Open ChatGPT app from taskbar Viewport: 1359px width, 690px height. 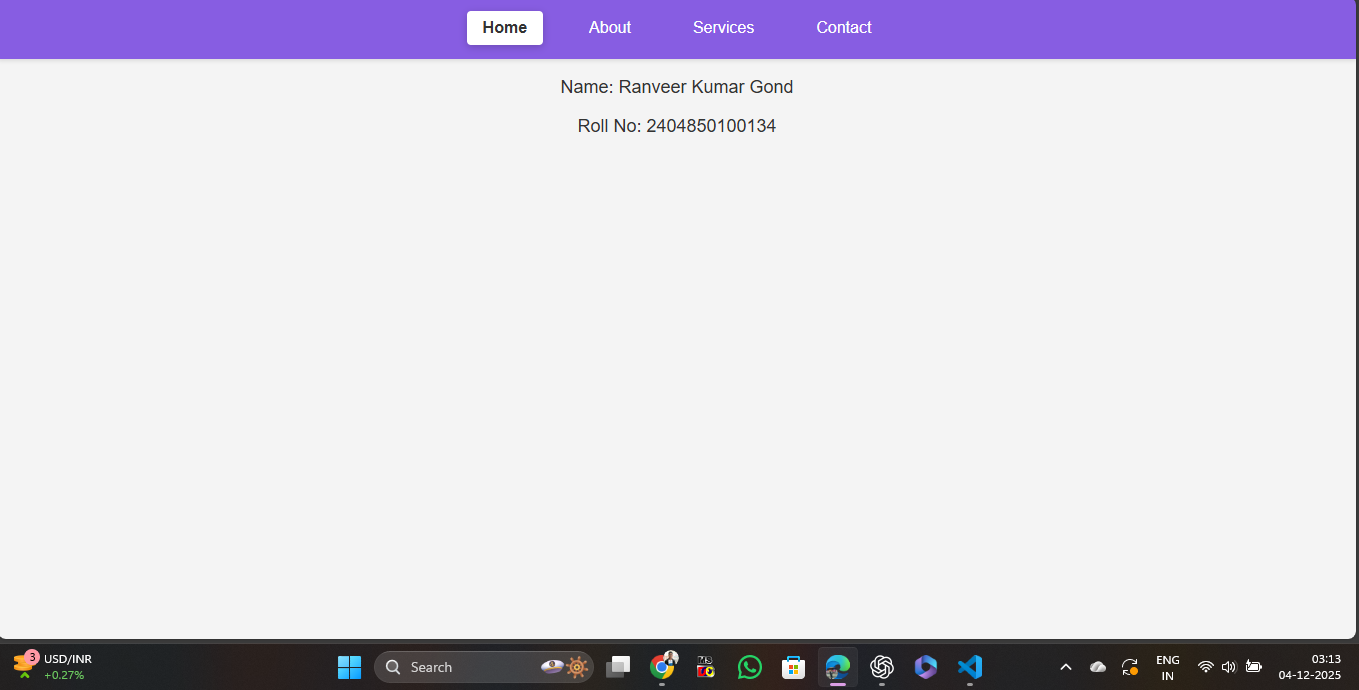pyautogui.click(x=881, y=667)
